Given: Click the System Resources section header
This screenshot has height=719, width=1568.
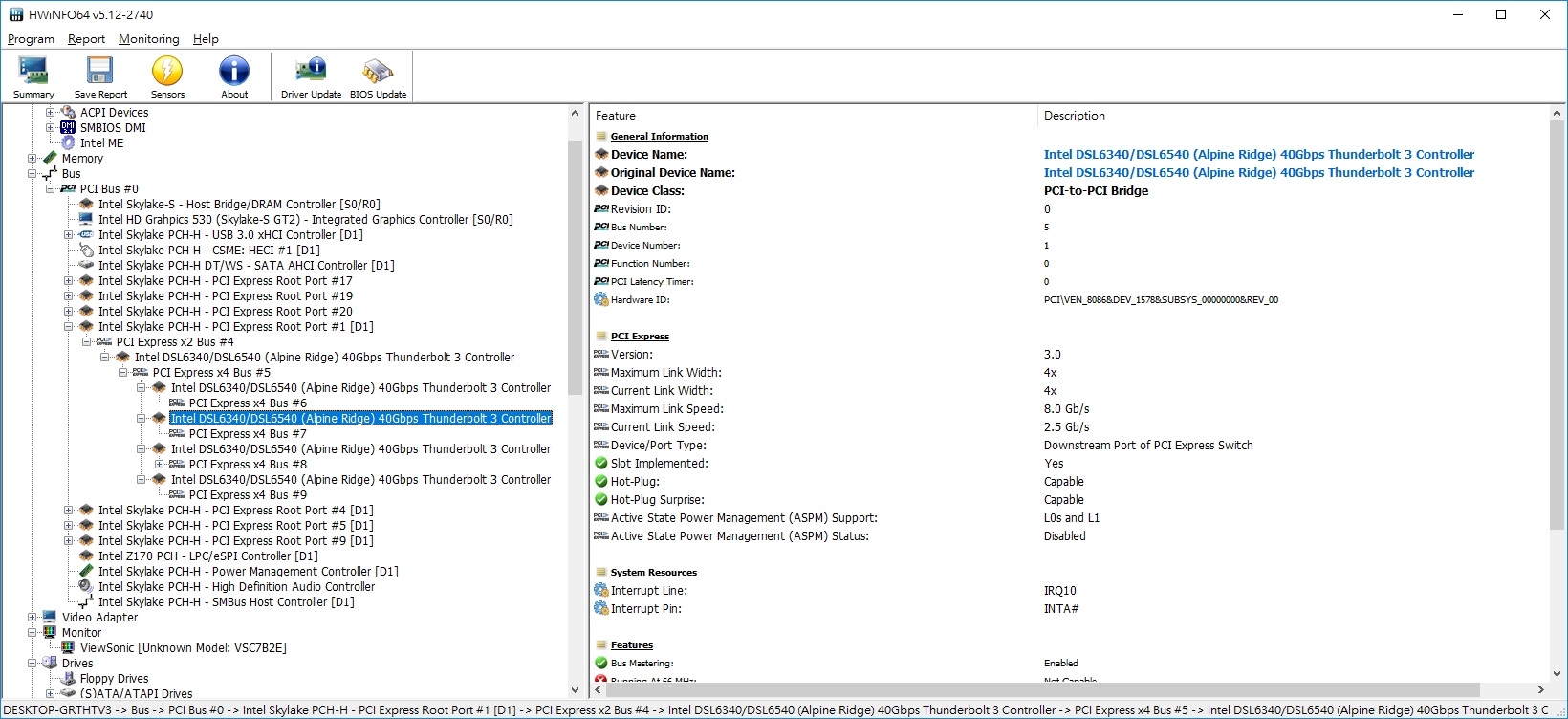Looking at the screenshot, I should pos(654,572).
